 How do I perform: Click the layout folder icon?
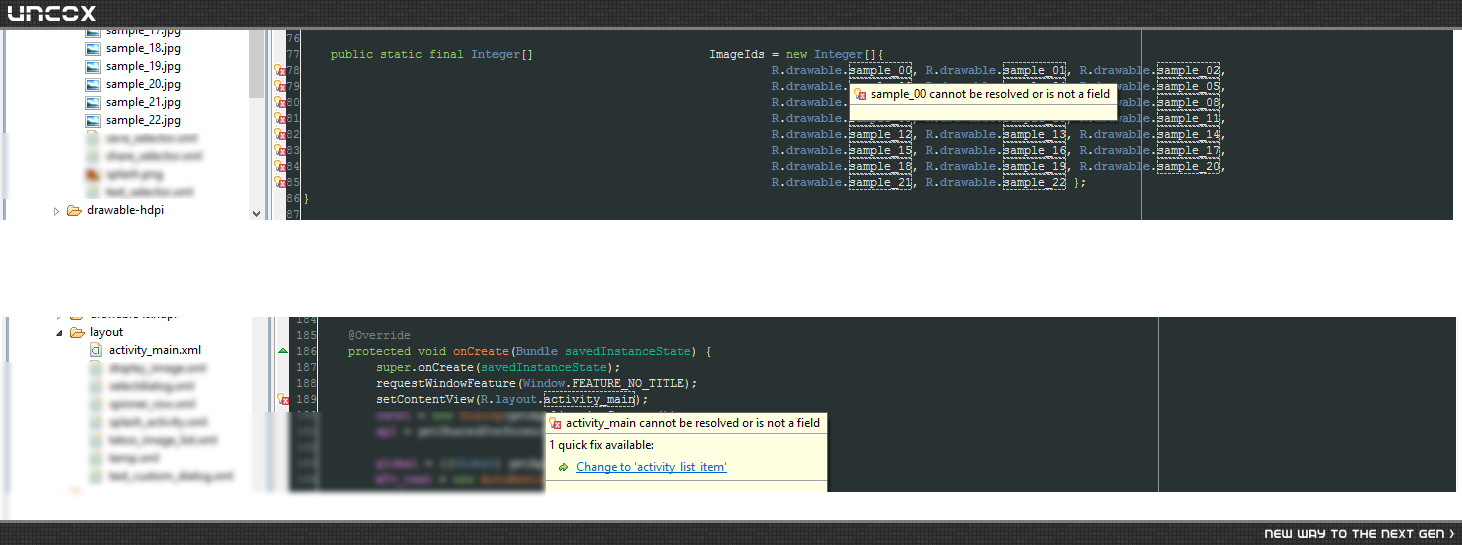coord(77,332)
